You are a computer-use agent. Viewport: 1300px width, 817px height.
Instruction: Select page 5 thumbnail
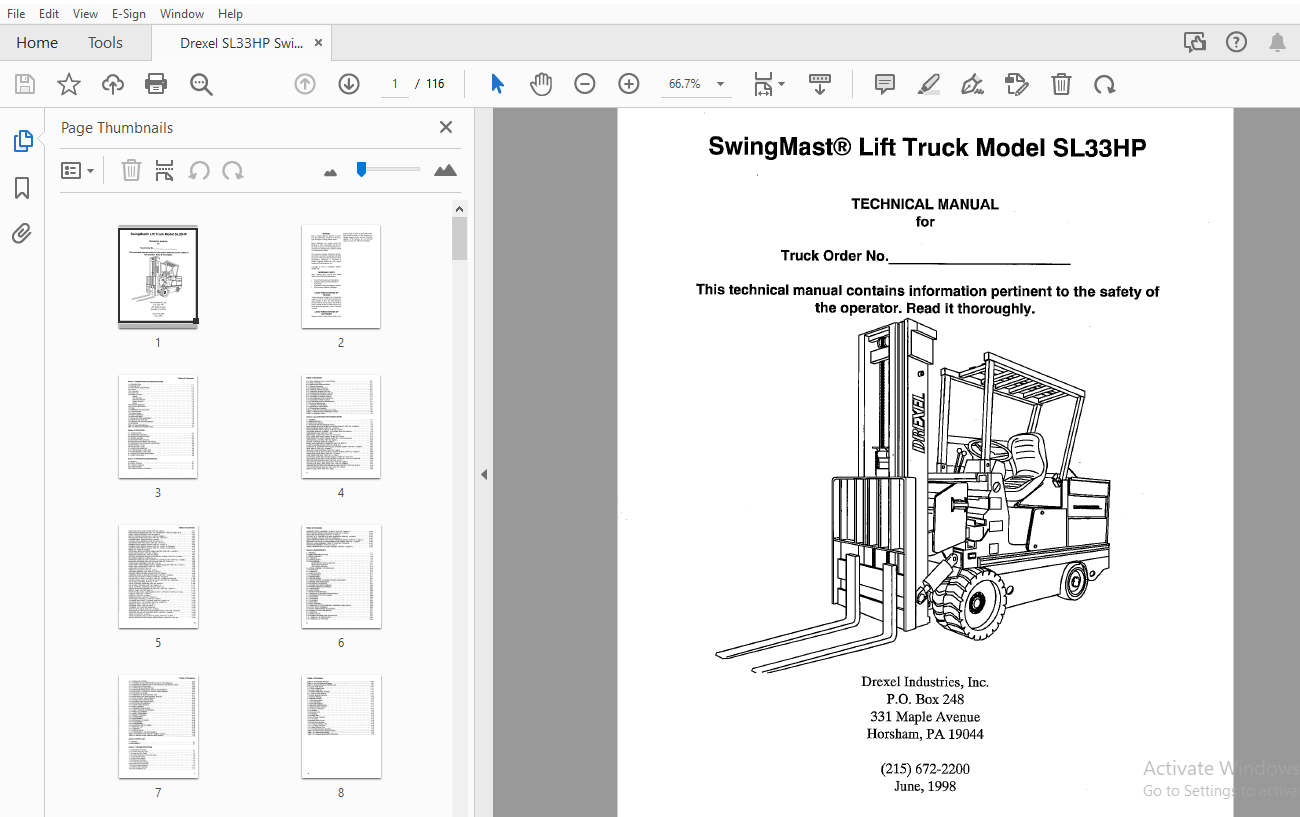coord(158,577)
